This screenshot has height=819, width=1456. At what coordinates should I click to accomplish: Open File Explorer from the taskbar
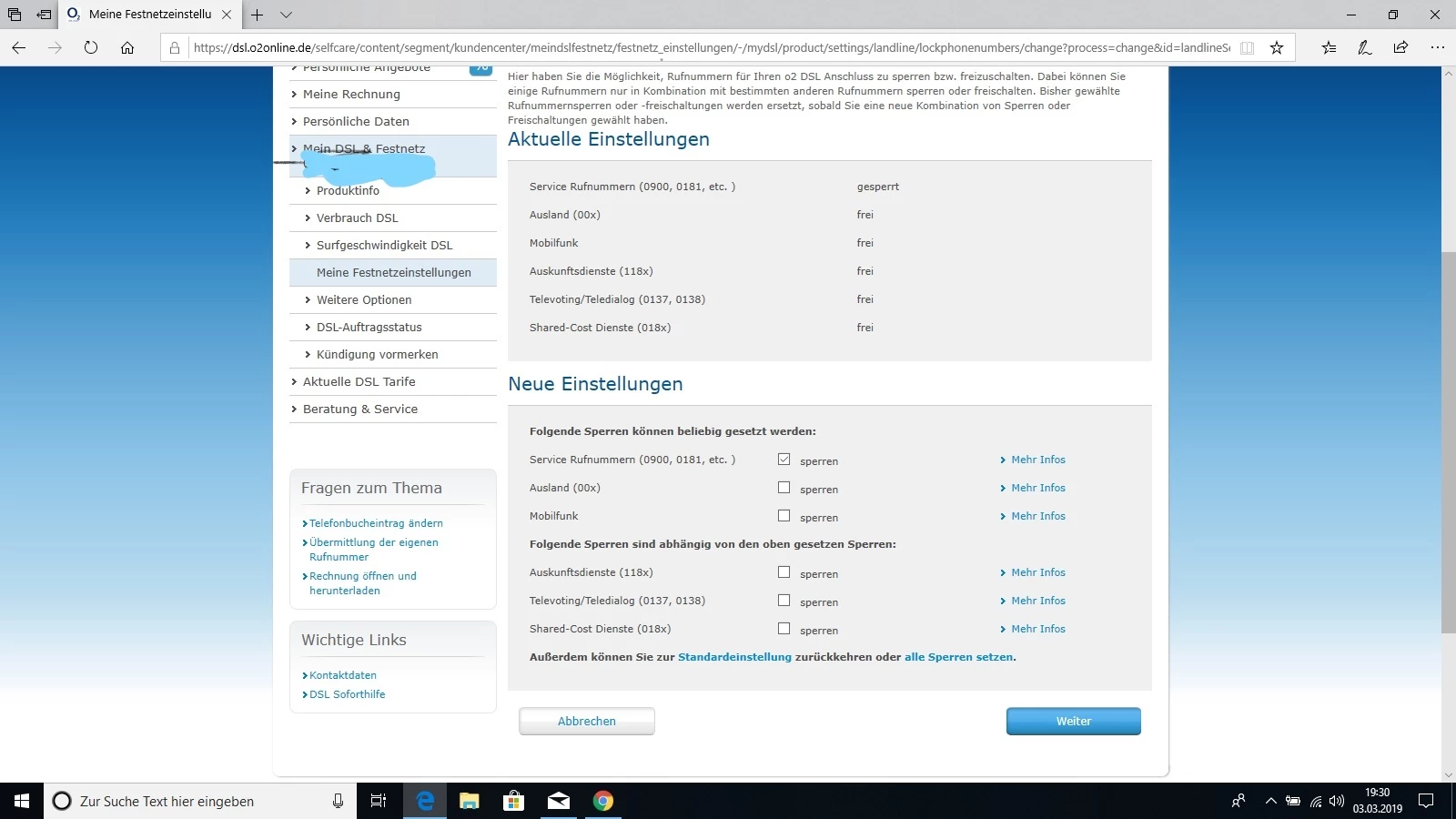click(470, 801)
